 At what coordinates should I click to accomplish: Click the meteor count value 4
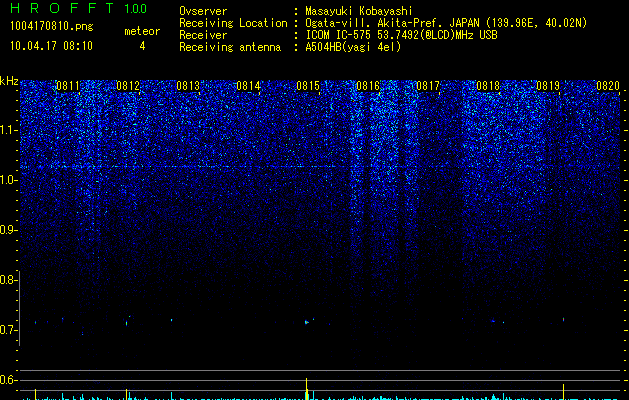pyautogui.click(x=142, y=46)
